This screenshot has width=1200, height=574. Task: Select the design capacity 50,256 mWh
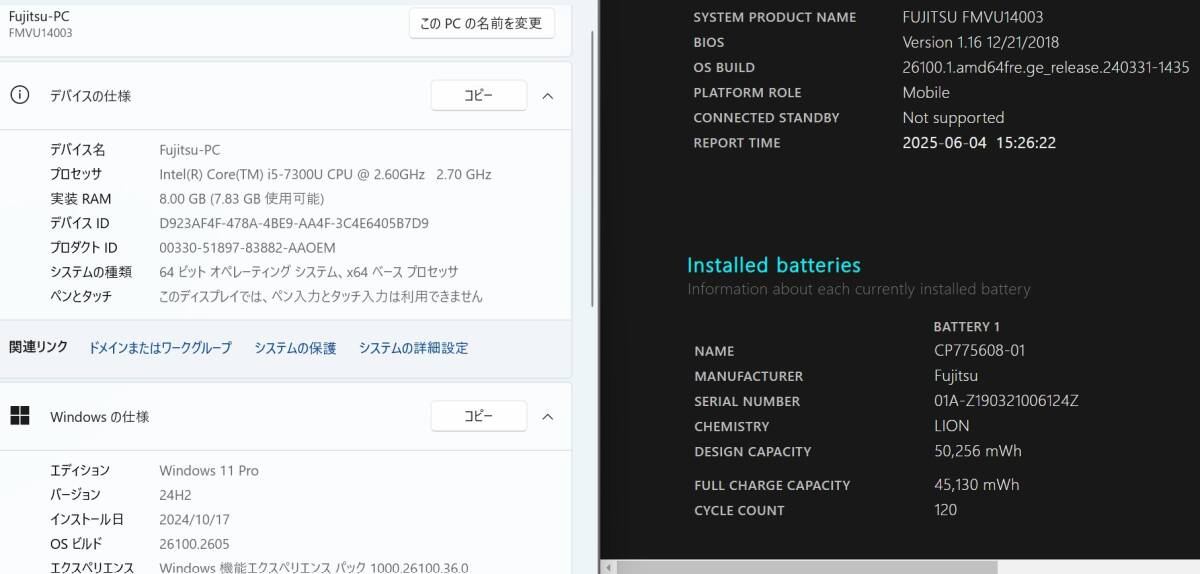coord(977,451)
